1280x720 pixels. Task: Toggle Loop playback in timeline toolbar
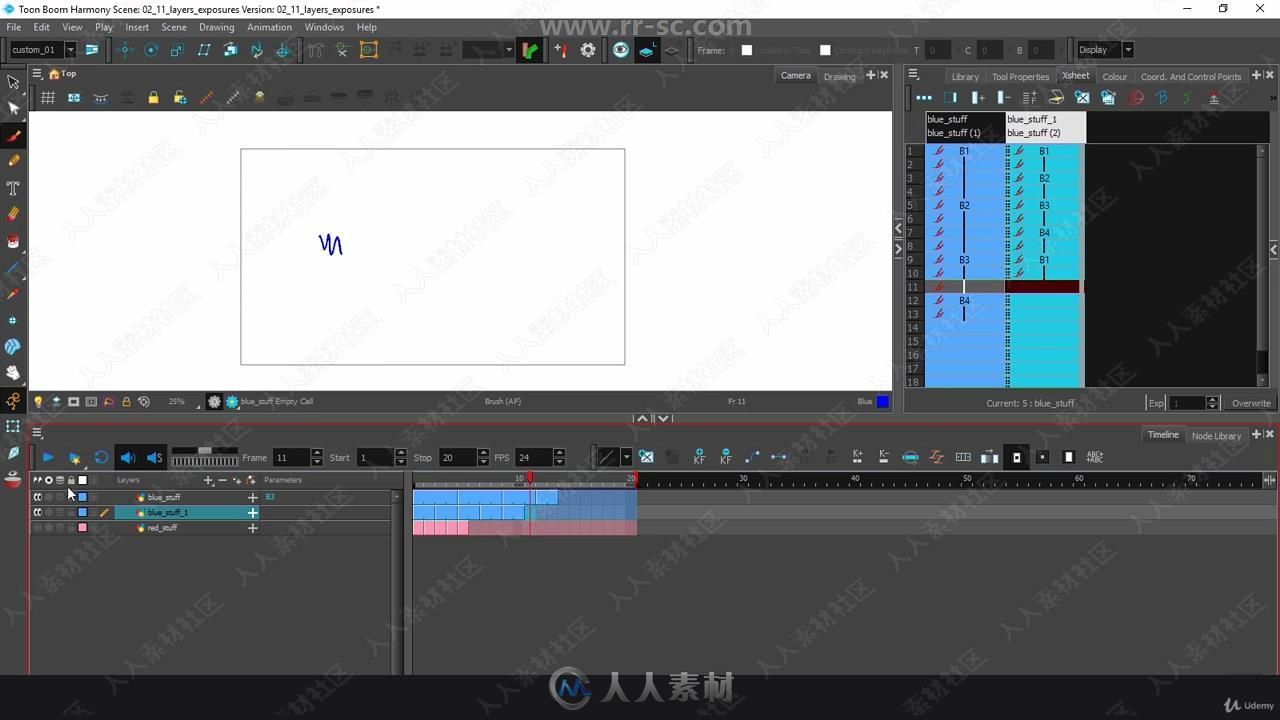(x=101, y=457)
